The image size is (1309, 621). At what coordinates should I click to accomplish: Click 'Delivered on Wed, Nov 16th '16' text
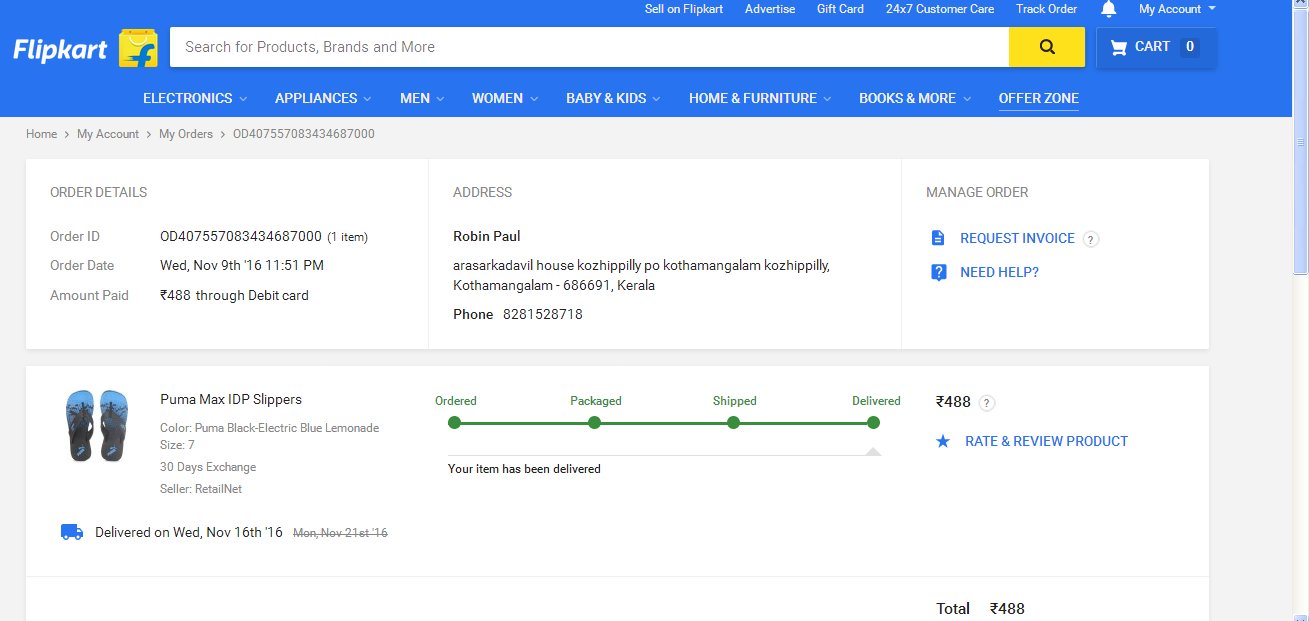pyautogui.click(x=189, y=532)
